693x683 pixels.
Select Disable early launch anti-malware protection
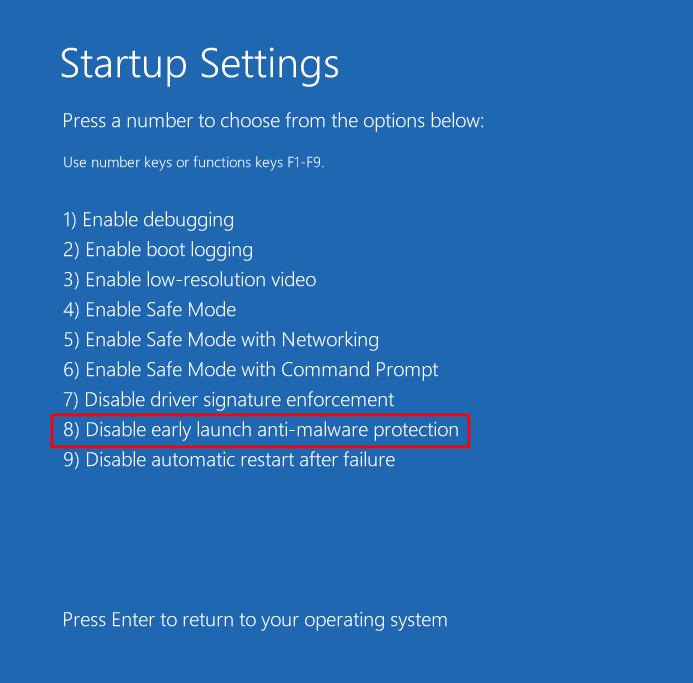260,431
